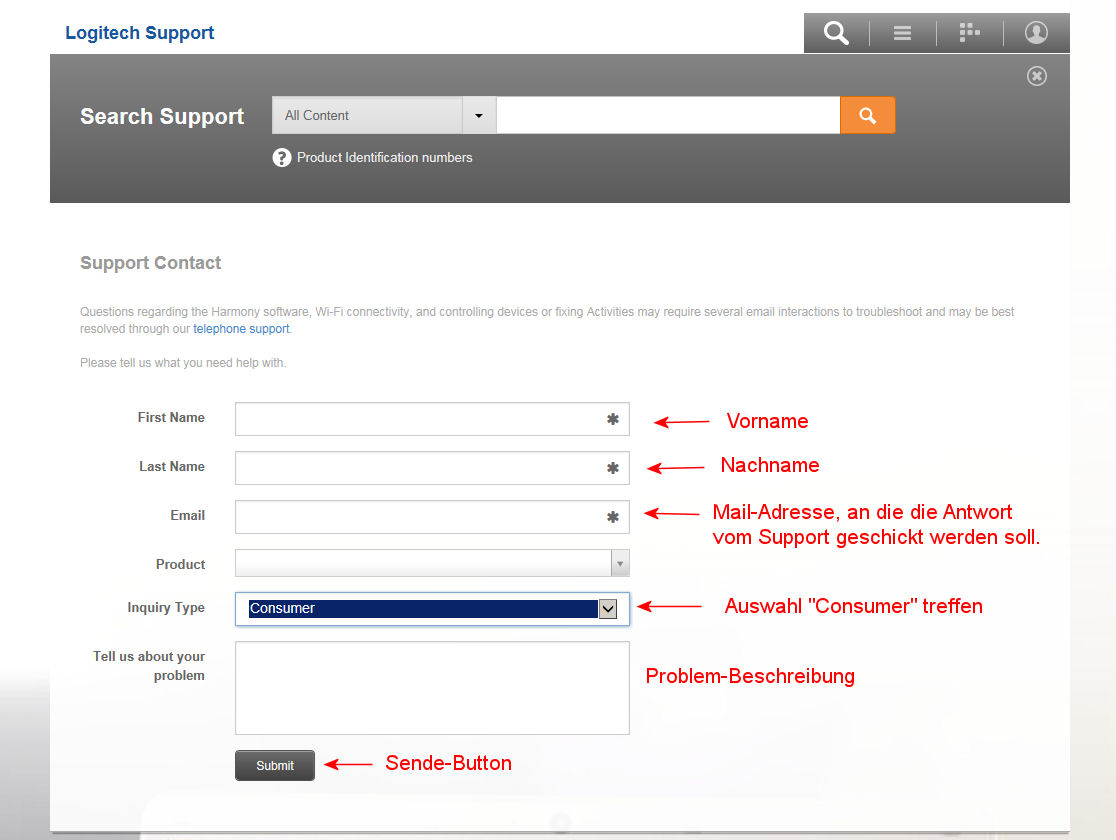Open the Product dropdown list
The image size is (1116, 840).
tap(620, 564)
